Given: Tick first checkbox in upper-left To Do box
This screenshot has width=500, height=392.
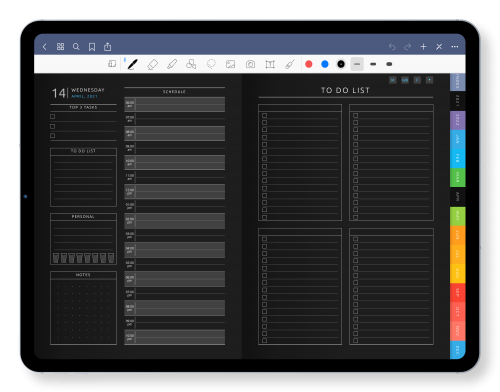Looking at the screenshot, I should tap(265, 115).
